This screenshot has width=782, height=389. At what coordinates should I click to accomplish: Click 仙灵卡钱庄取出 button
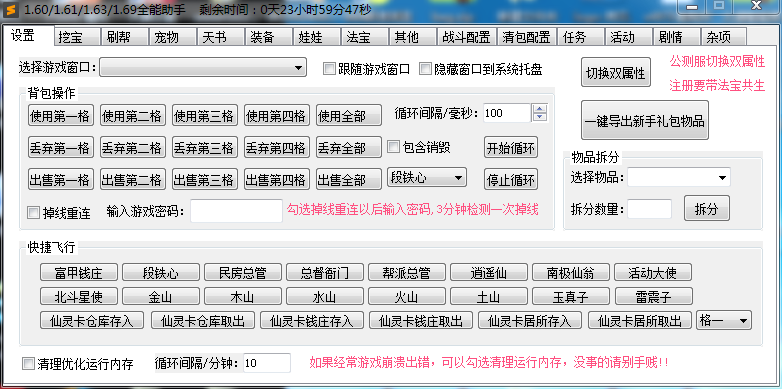click(420, 320)
